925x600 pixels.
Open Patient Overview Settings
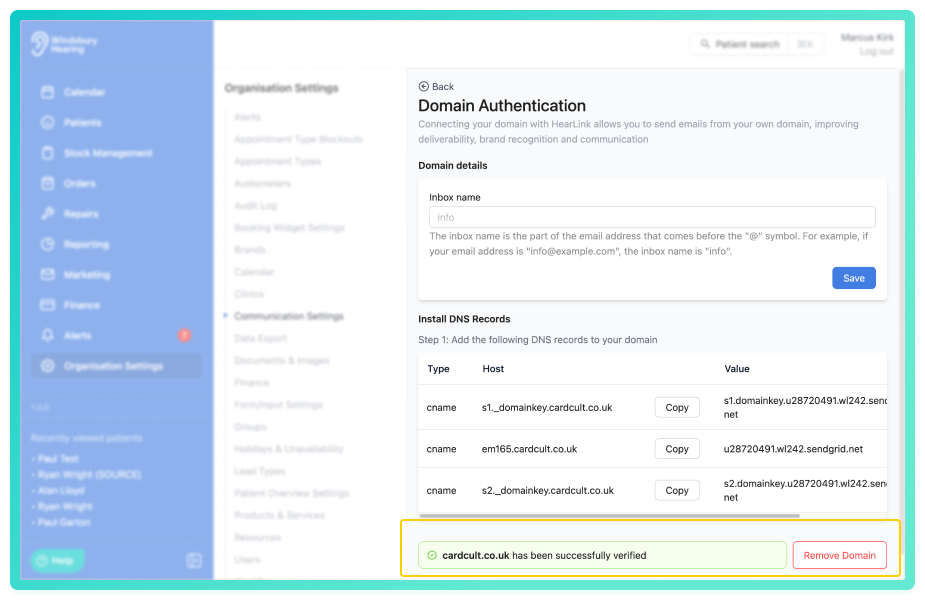click(291, 493)
